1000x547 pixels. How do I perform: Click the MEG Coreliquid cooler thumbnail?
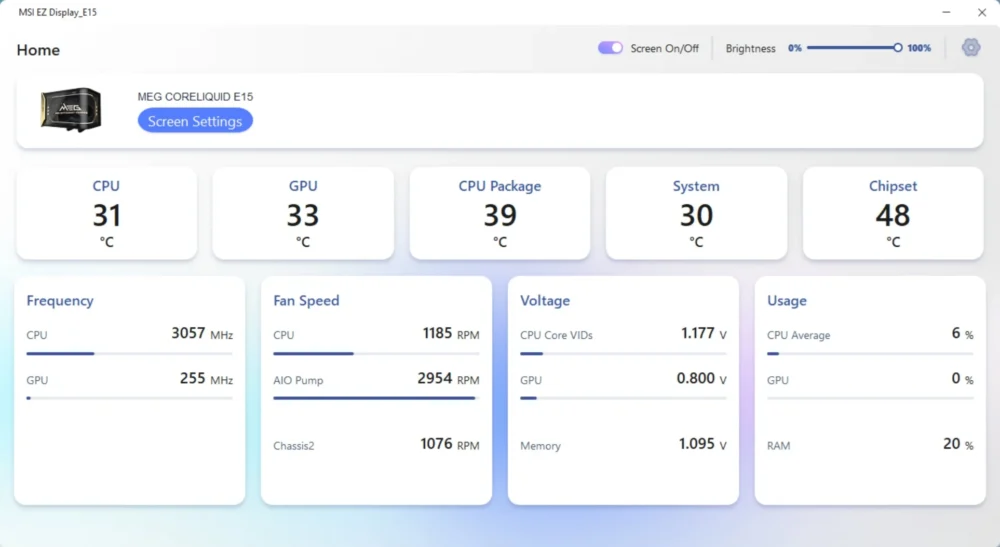click(71, 110)
